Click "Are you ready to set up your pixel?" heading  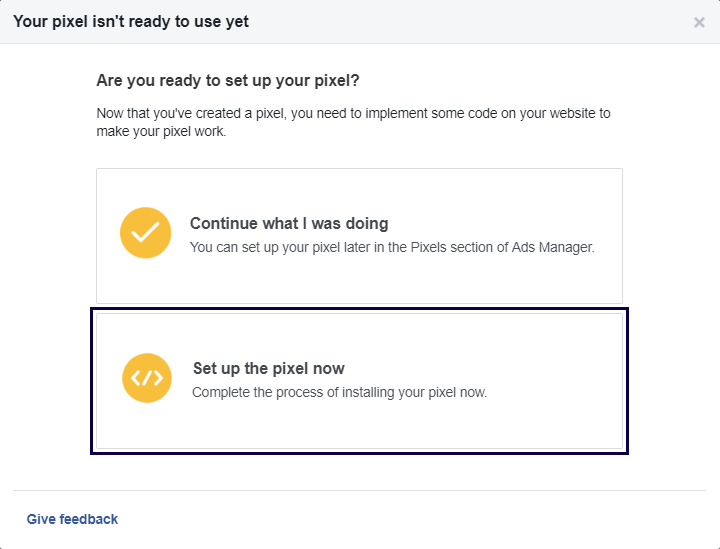(x=241, y=80)
